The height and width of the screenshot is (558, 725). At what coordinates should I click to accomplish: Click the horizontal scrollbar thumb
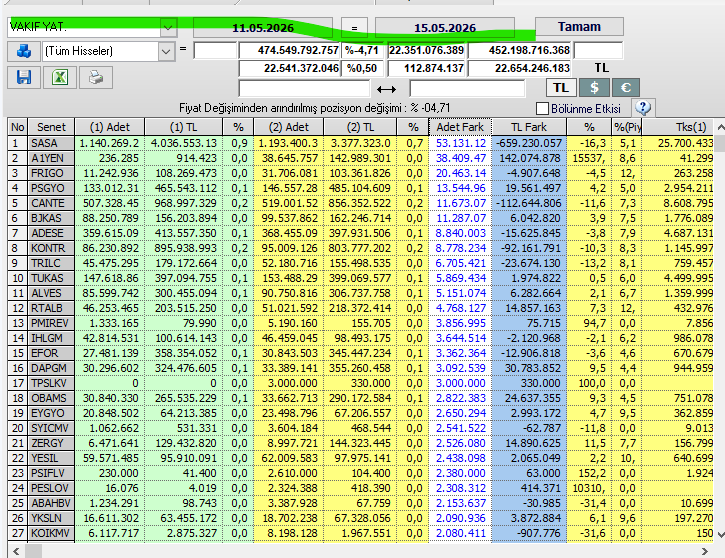pyautogui.click(x=33, y=552)
